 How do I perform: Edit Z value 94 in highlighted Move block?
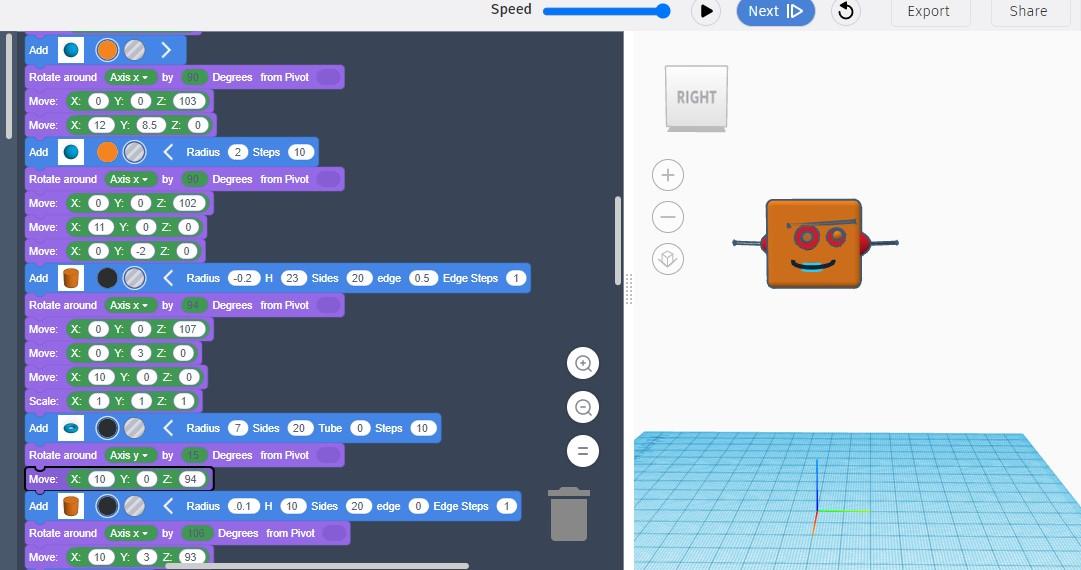pyautogui.click(x=190, y=479)
